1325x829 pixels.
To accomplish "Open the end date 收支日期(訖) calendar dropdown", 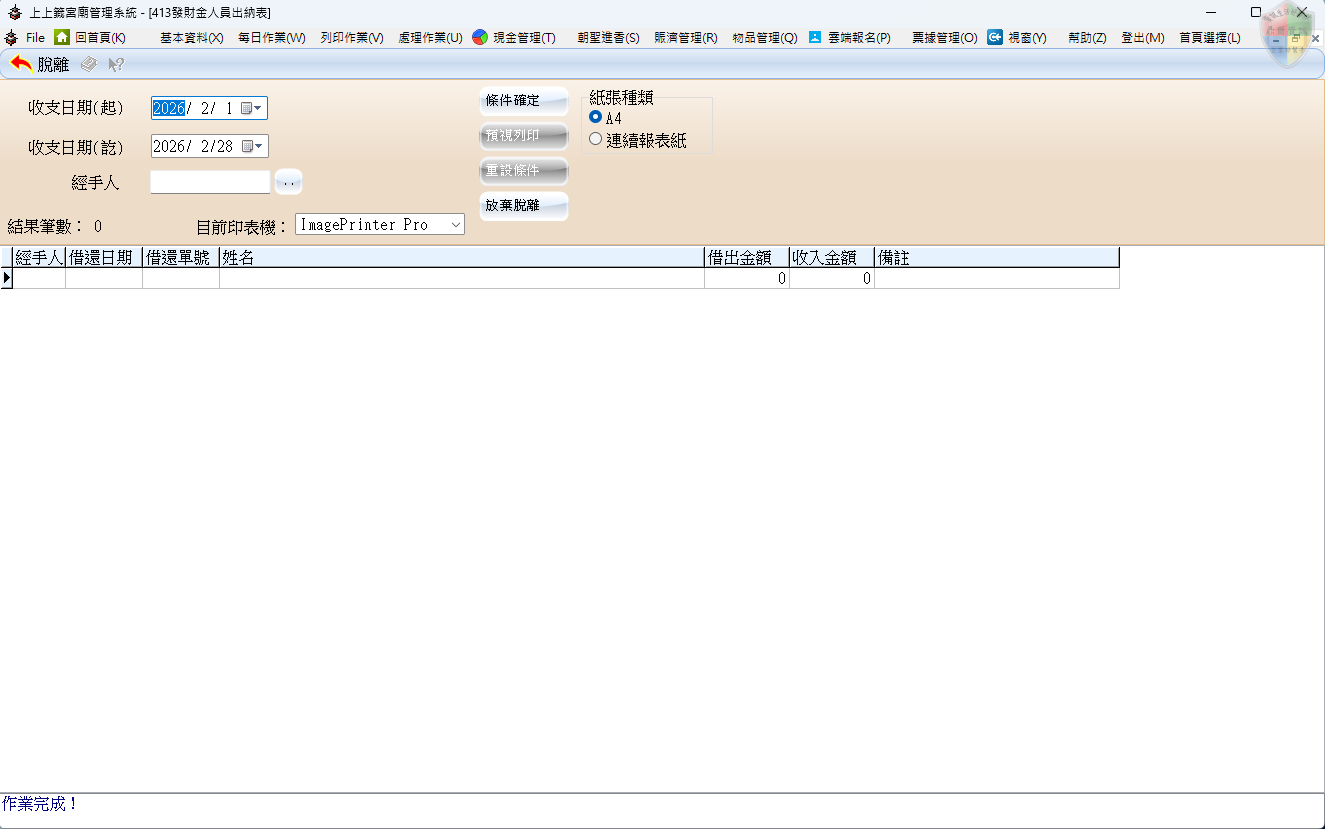I will (254, 146).
